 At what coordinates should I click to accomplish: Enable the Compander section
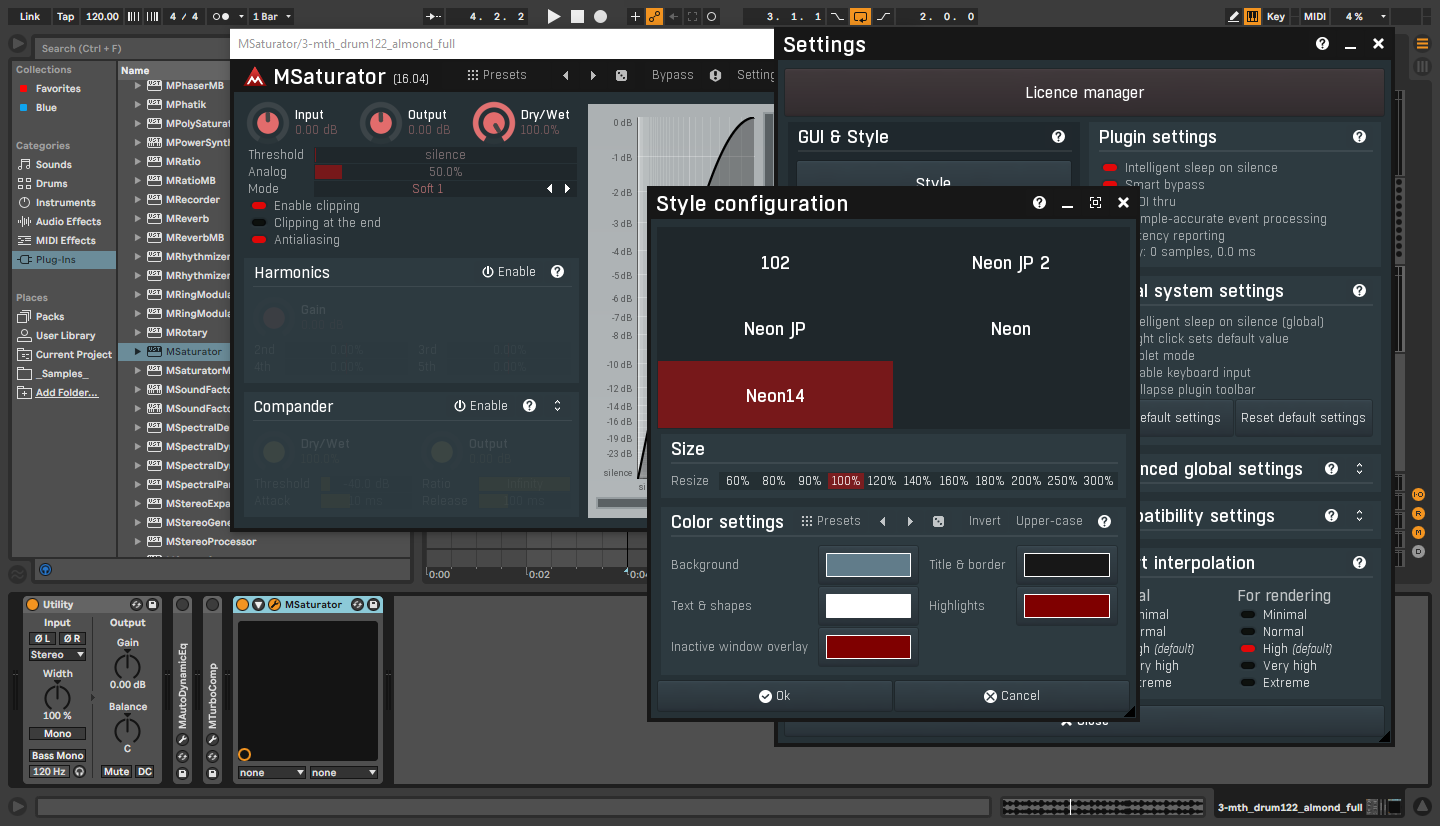tap(481, 406)
